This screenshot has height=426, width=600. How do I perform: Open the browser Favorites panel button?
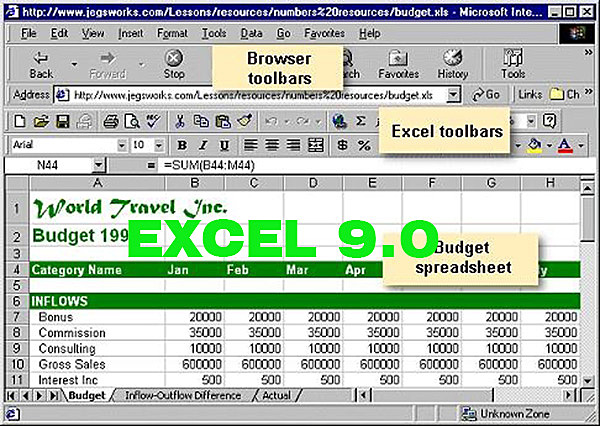click(398, 64)
